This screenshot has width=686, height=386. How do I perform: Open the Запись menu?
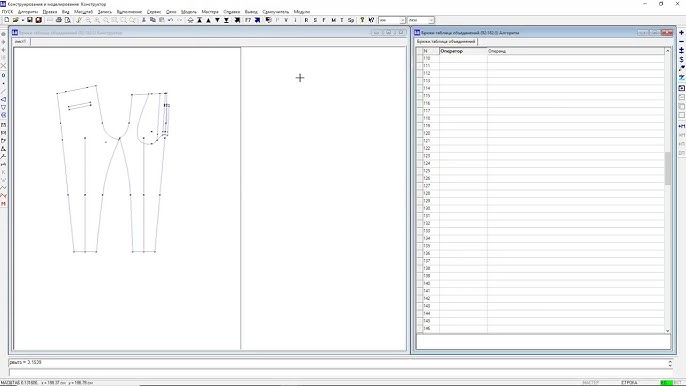[x=105, y=12]
